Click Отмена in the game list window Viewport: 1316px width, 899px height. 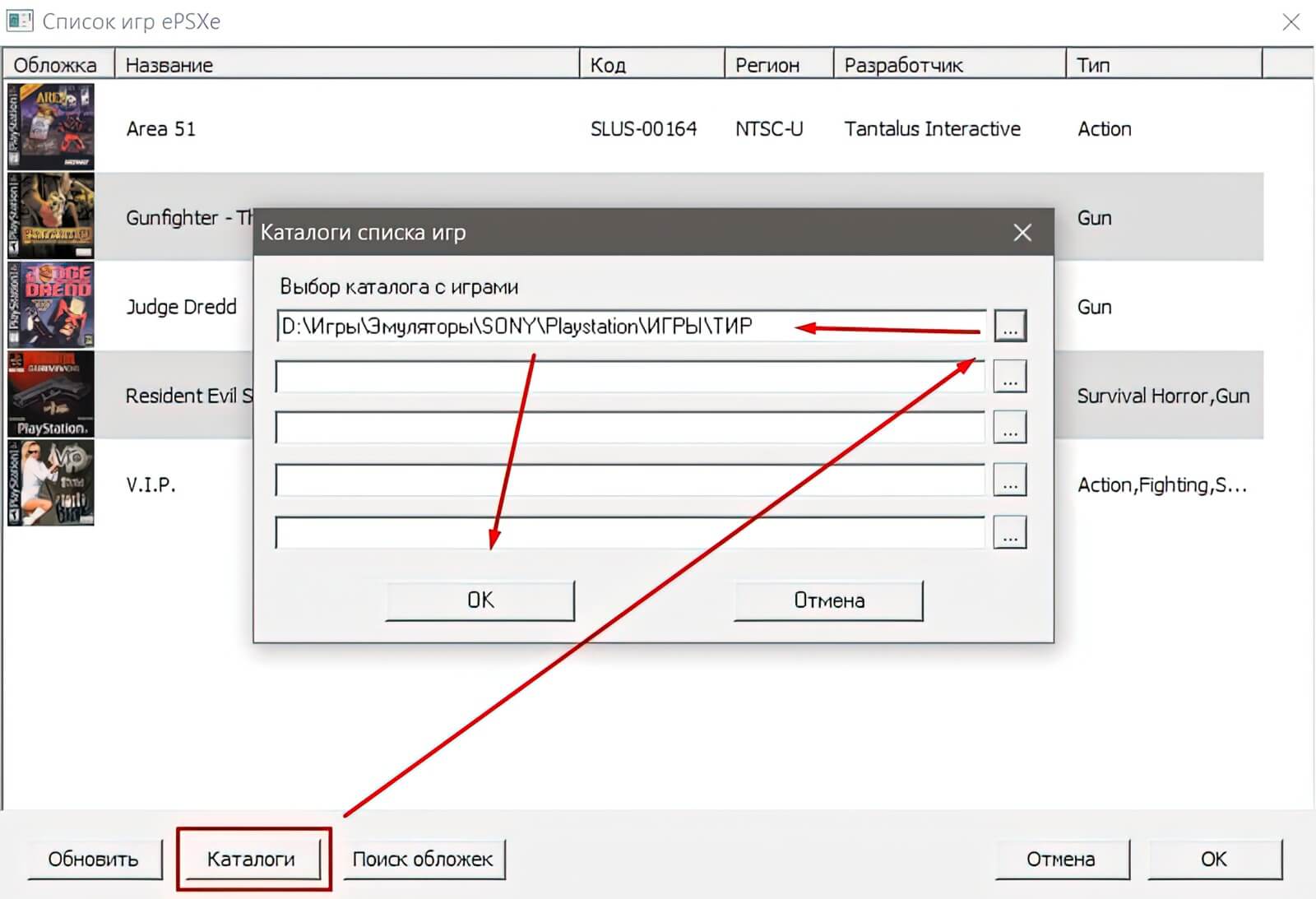[x=1061, y=860]
